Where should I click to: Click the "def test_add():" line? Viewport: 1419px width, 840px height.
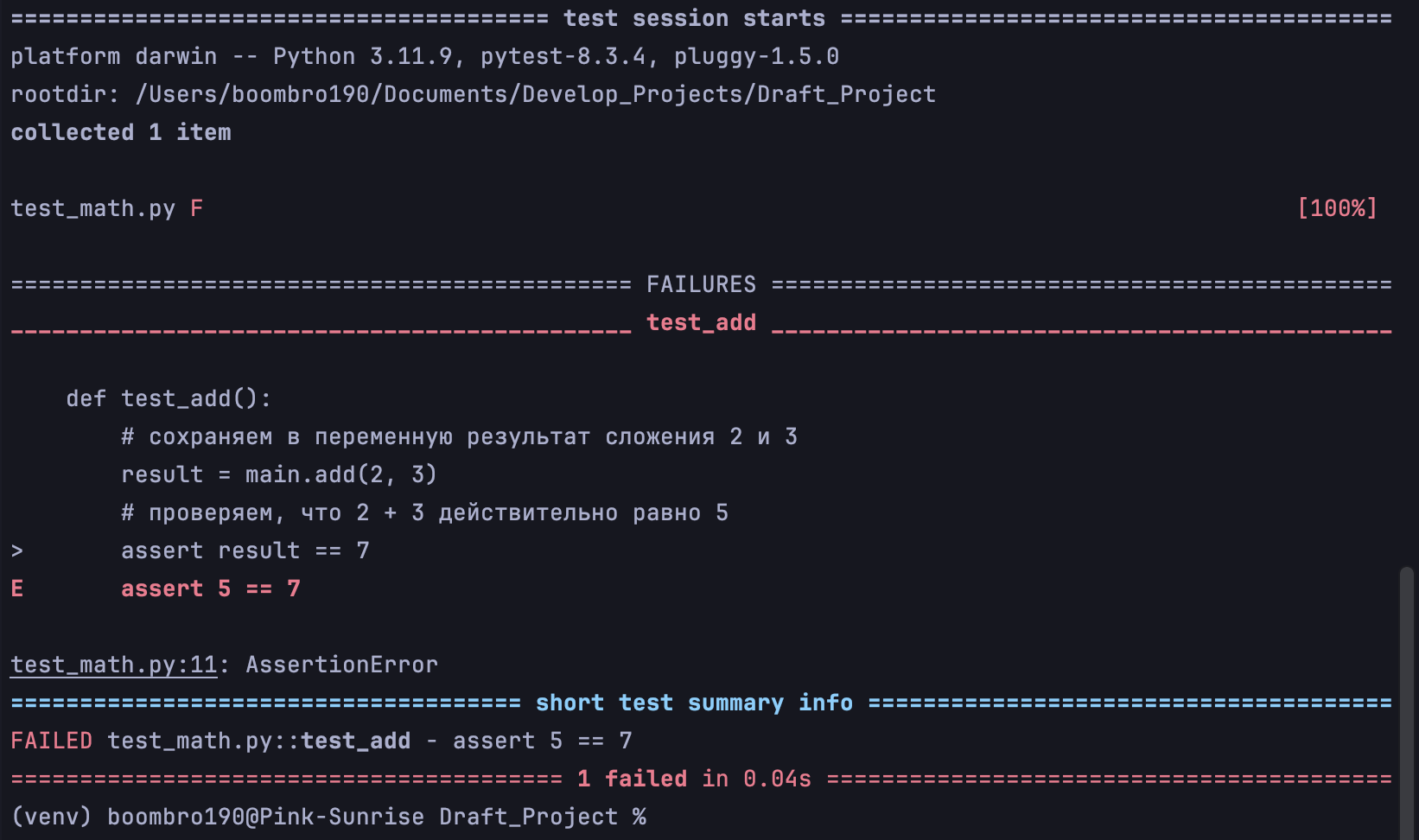click(x=169, y=398)
